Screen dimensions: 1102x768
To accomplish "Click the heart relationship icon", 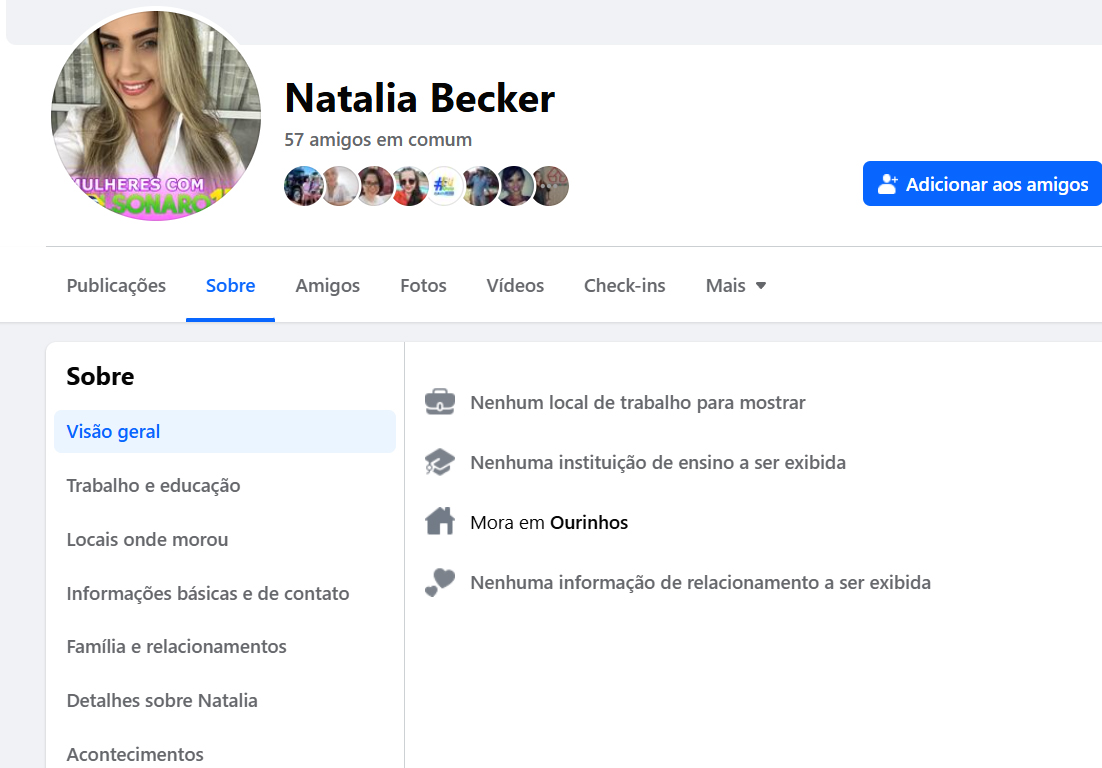I will point(440,582).
